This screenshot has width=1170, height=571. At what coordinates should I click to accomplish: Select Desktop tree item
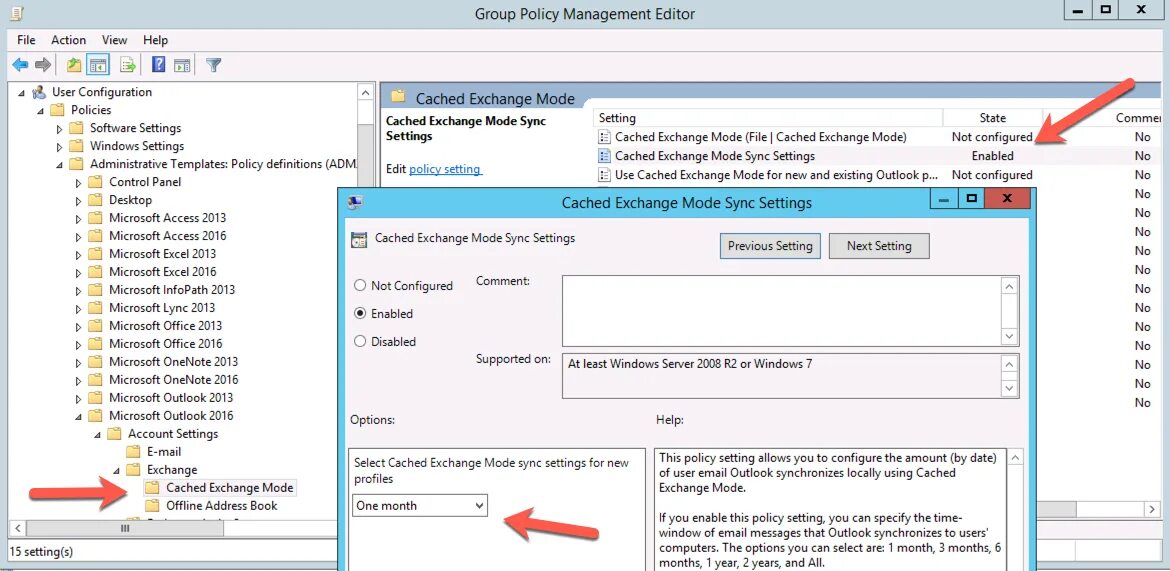tap(131, 200)
